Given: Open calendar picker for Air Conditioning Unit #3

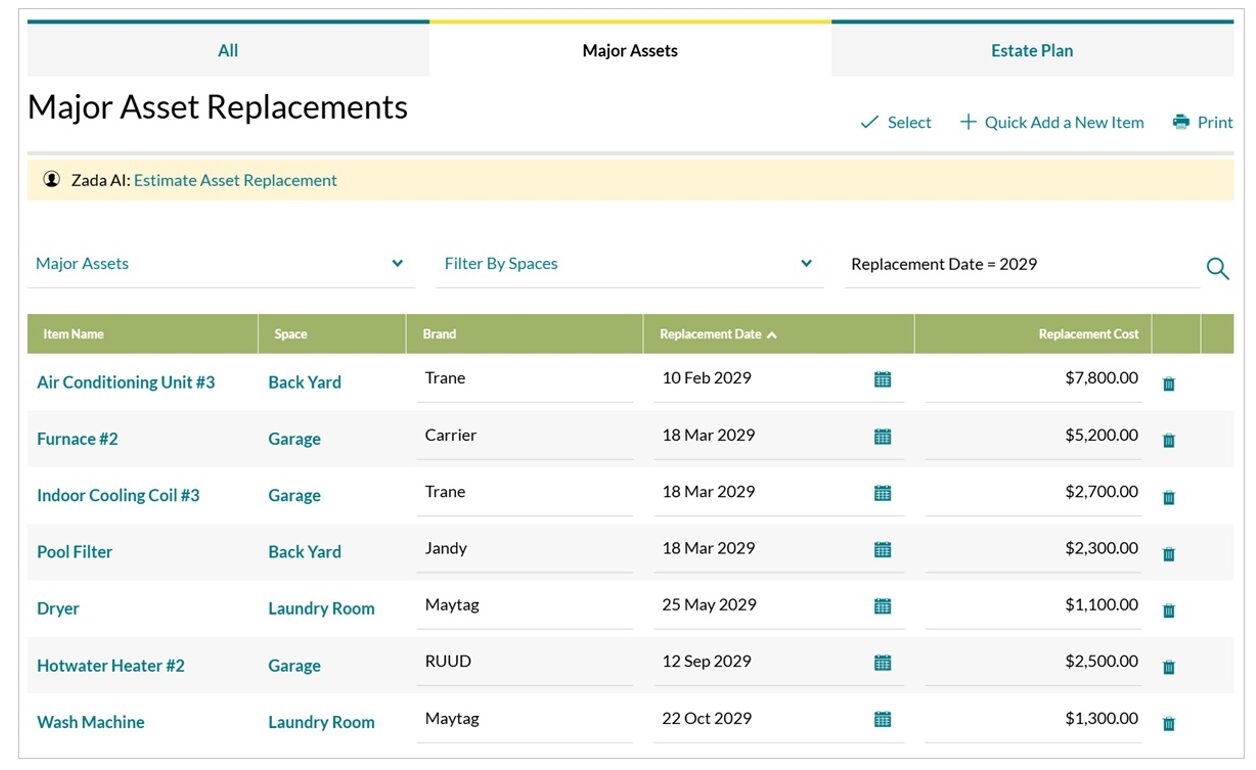Looking at the screenshot, I should 882,379.
